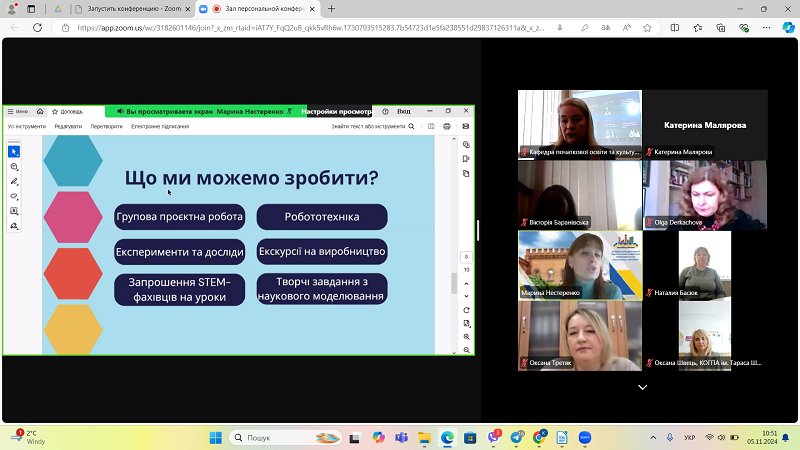Screen dimensions: 800x450
Task: Switch to 'Зал персональной конфер' browser tab
Action: point(258,9)
